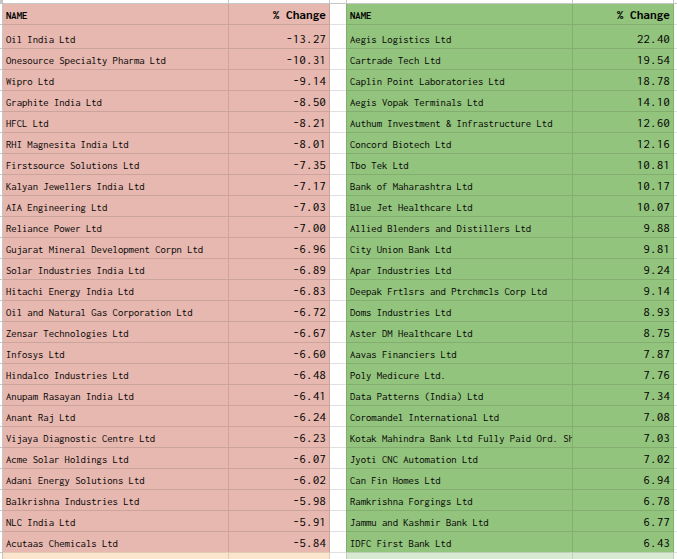Click Aster DM Healthcare Ltd

click(x=459, y=334)
